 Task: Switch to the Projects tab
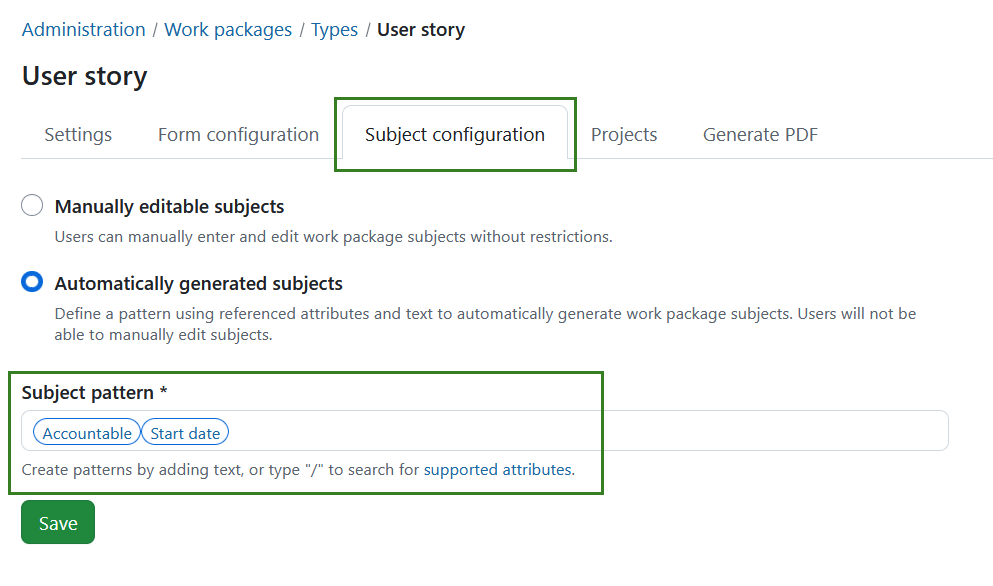[623, 134]
